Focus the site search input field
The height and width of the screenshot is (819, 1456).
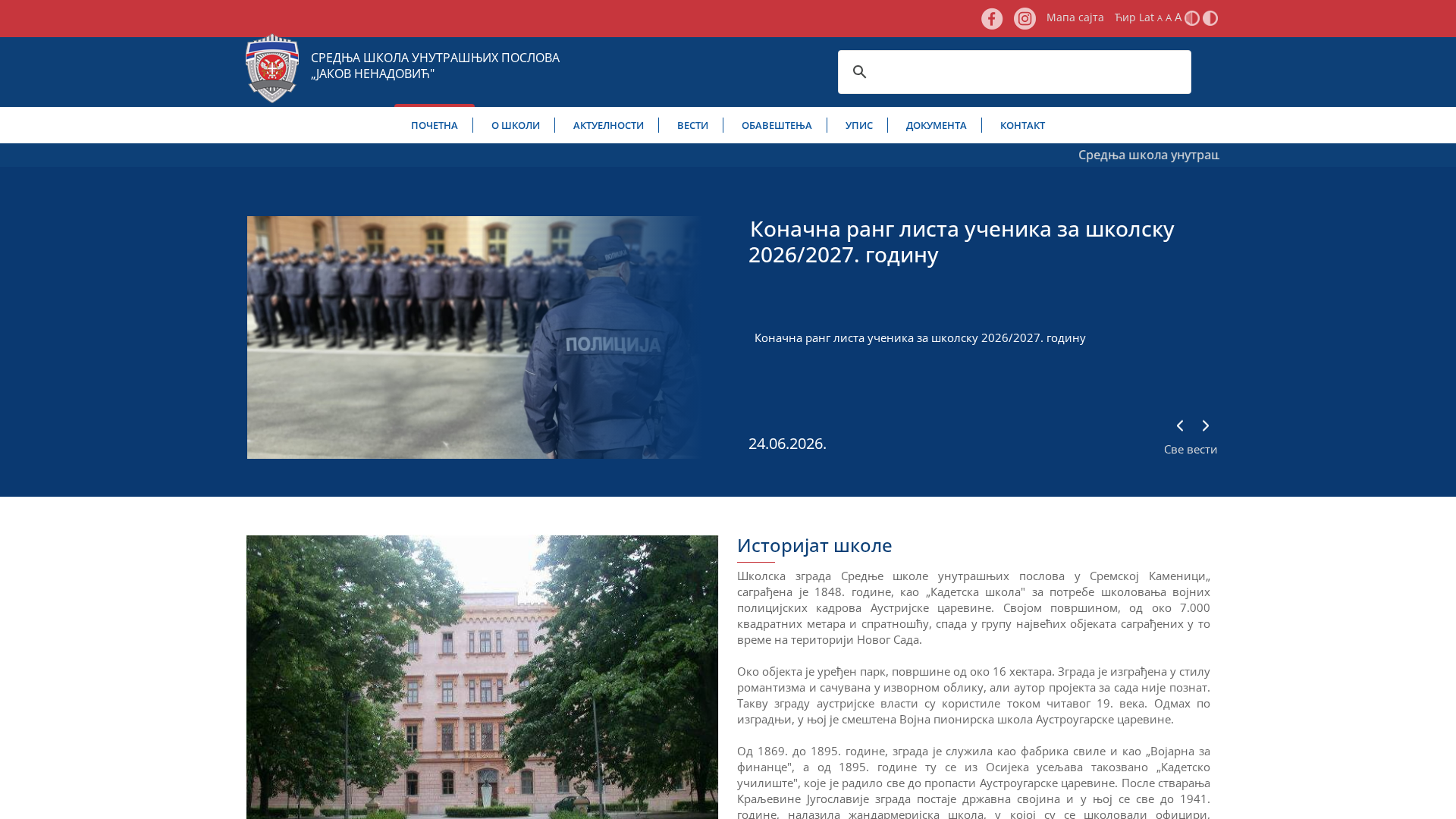tap(1015, 72)
